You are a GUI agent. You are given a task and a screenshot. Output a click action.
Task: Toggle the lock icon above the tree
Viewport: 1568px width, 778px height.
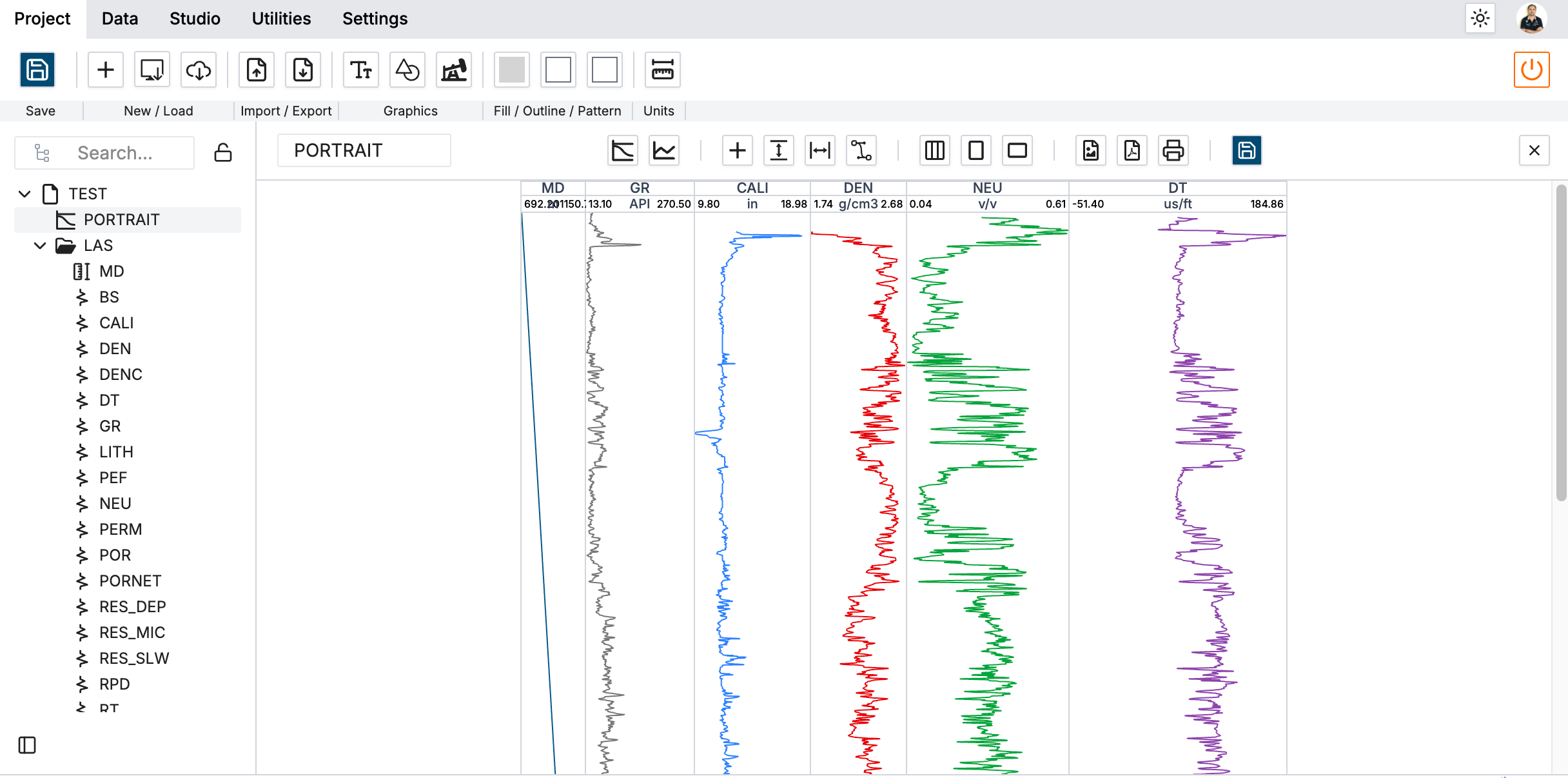tap(222, 152)
